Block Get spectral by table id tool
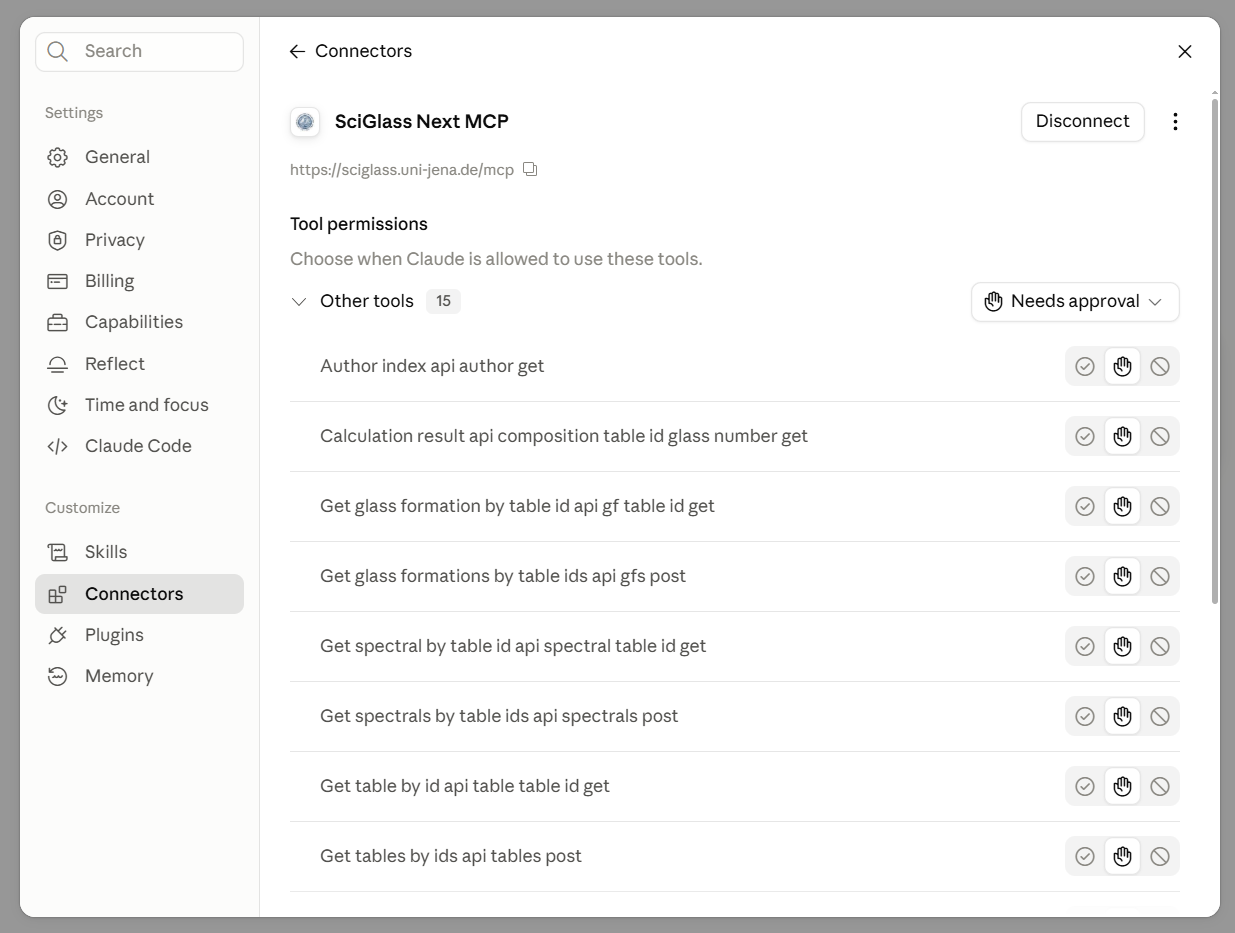Viewport: 1235px width, 933px height. click(1160, 646)
